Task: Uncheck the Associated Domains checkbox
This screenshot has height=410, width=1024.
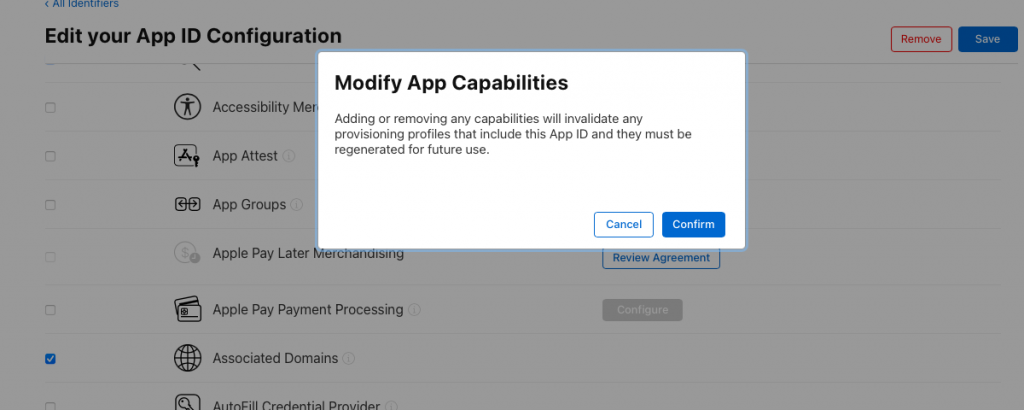Action: point(51,358)
